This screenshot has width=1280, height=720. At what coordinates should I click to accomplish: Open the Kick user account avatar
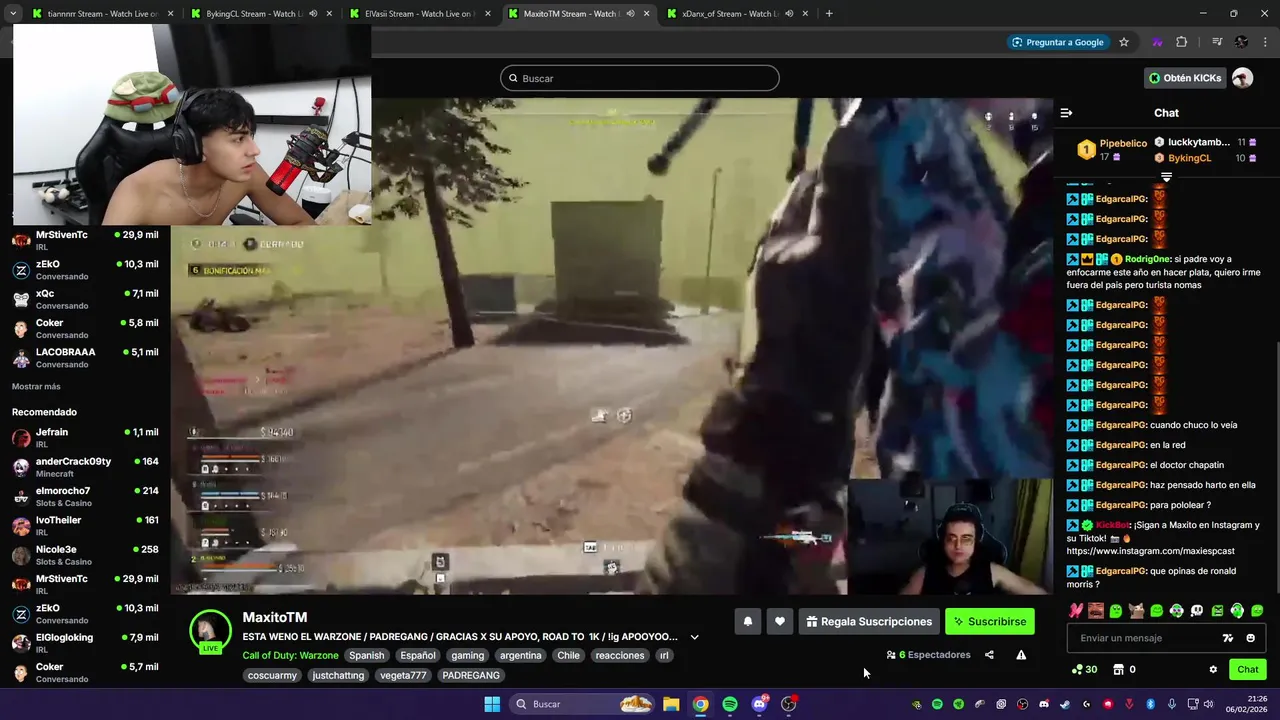click(x=1242, y=78)
